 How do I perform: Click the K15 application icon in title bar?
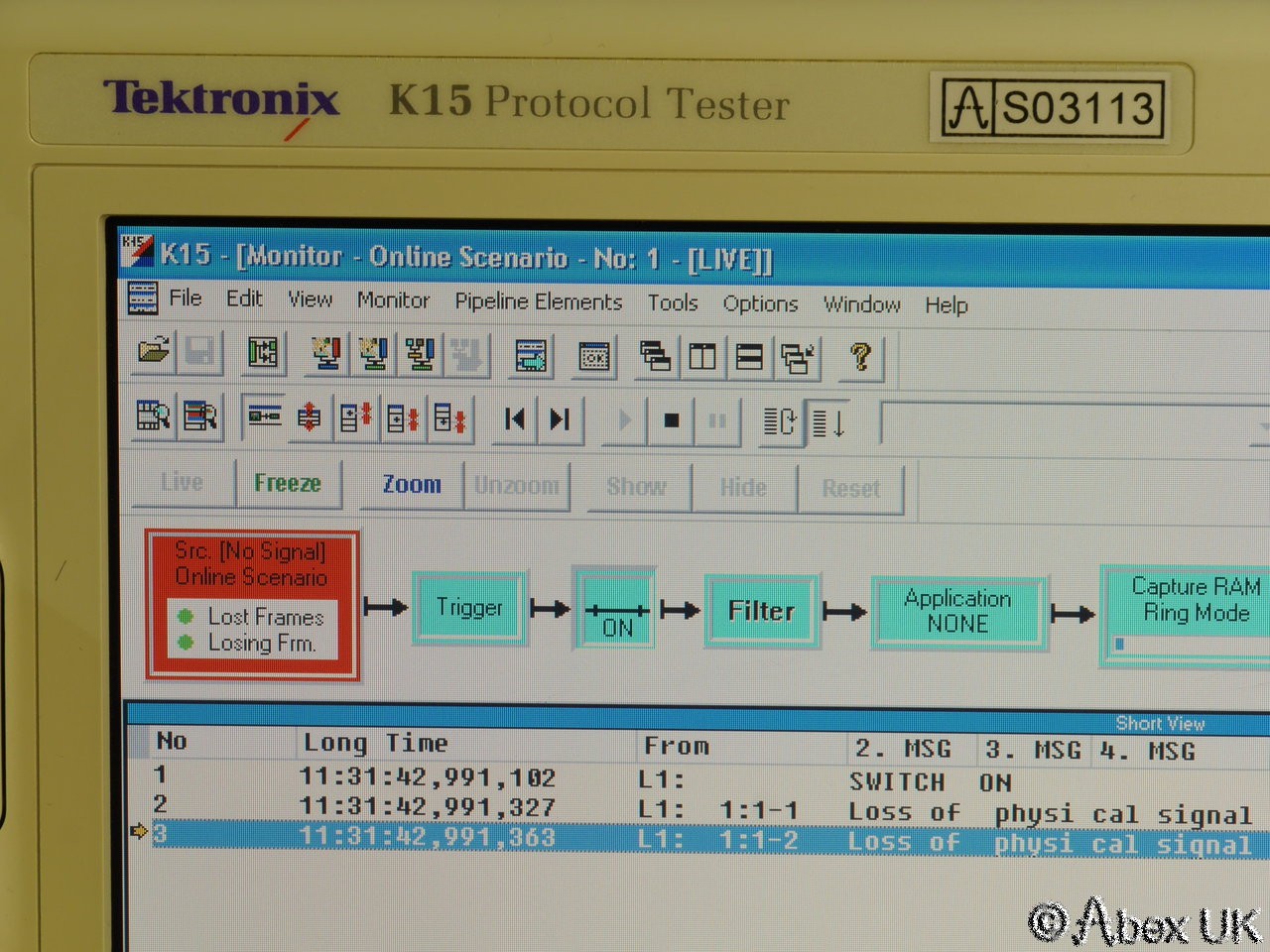click(x=137, y=251)
